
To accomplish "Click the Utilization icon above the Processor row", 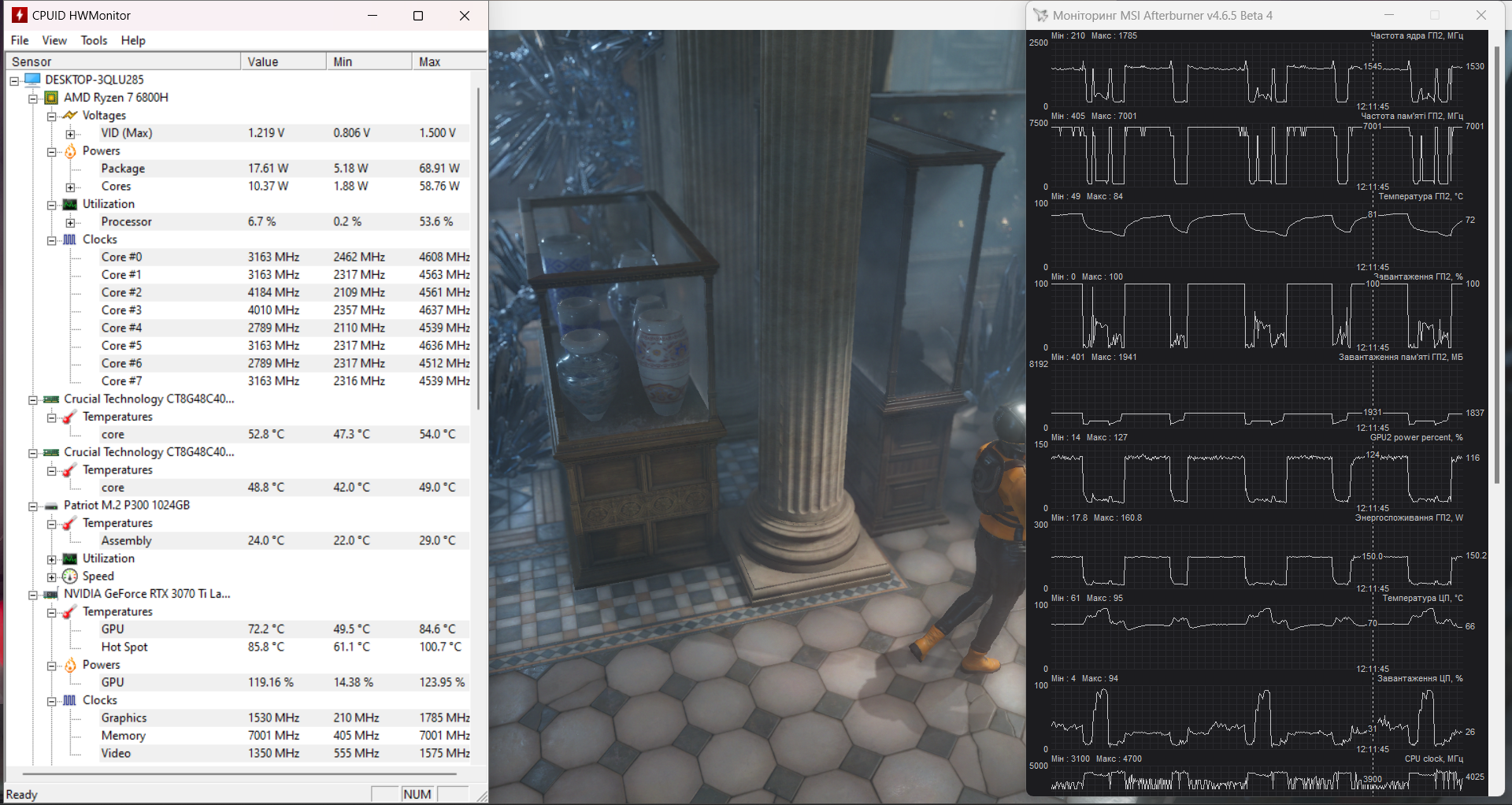I will [x=70, y=204].
